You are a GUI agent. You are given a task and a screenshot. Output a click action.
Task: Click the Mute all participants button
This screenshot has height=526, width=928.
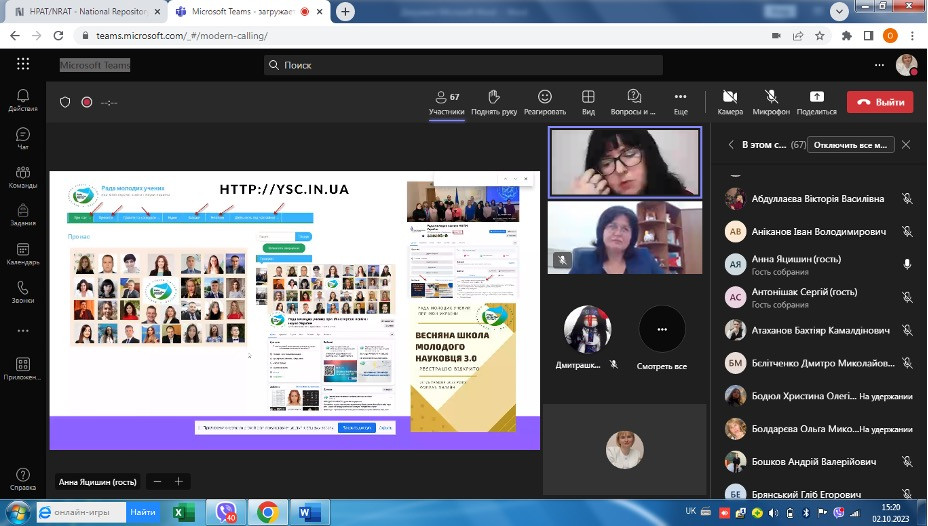pyautogui.click(x=850, y=145)
